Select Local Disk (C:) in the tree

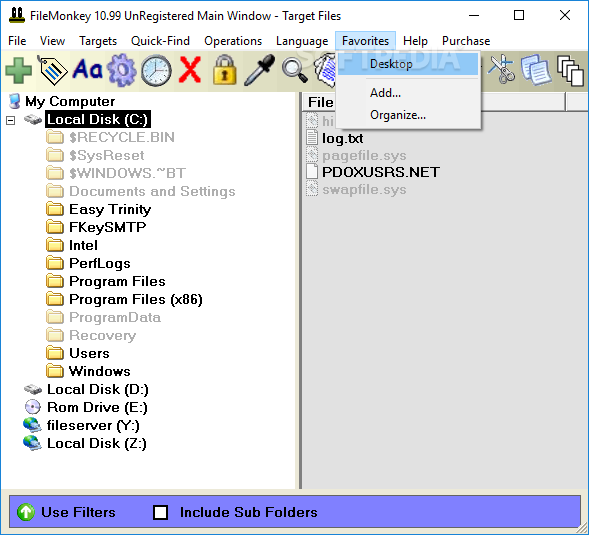tap(98, 119)
